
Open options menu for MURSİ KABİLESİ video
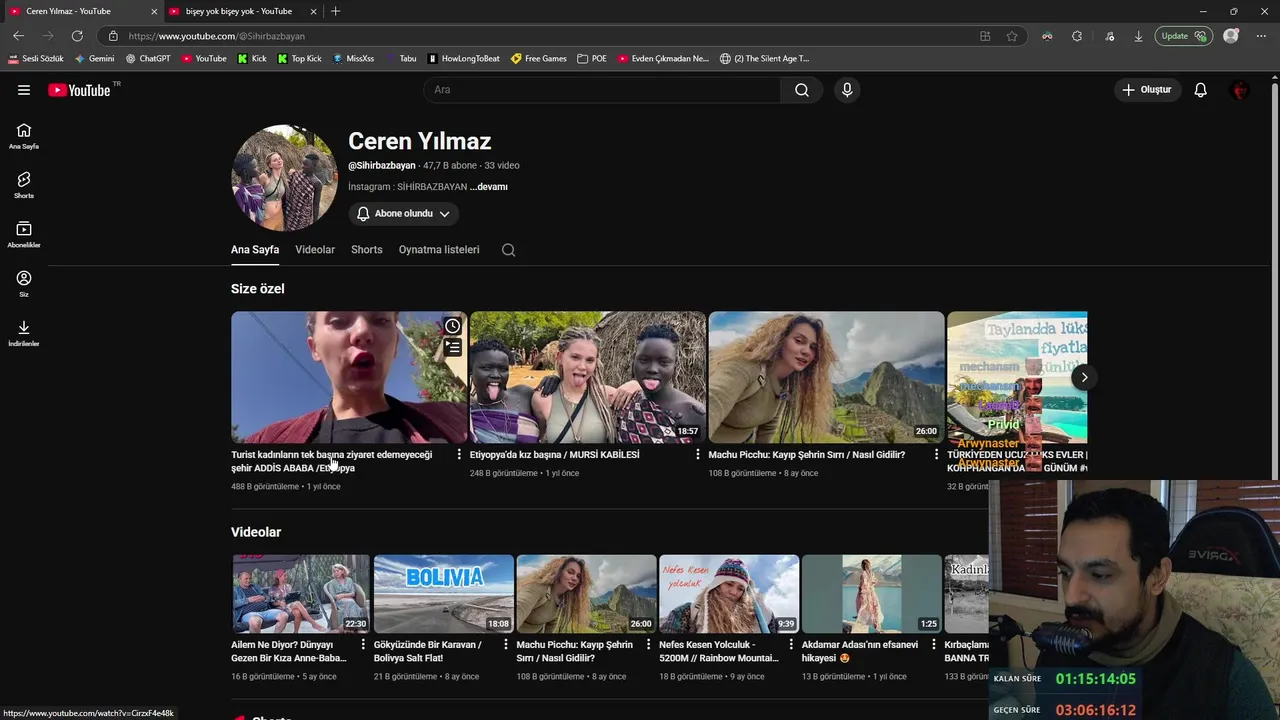[x=698, y=455]
